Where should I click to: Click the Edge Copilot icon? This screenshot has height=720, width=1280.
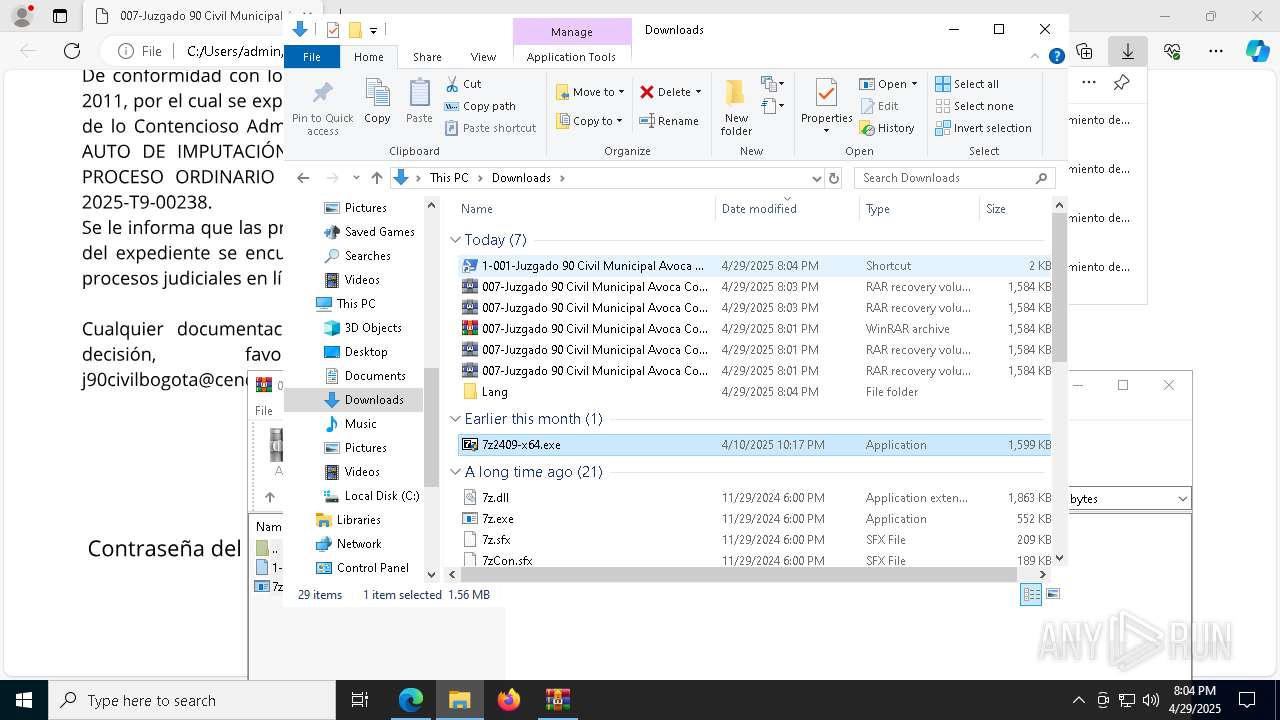1257,51
